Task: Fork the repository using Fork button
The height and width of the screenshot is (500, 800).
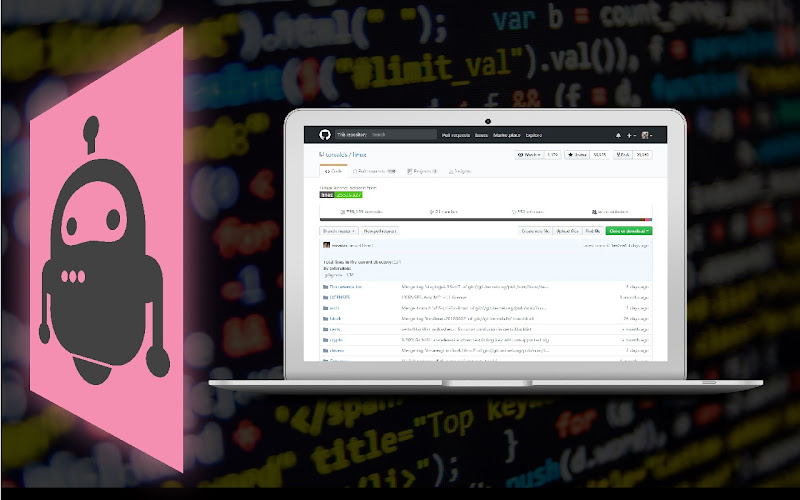Action: click(x=622, y=155)
